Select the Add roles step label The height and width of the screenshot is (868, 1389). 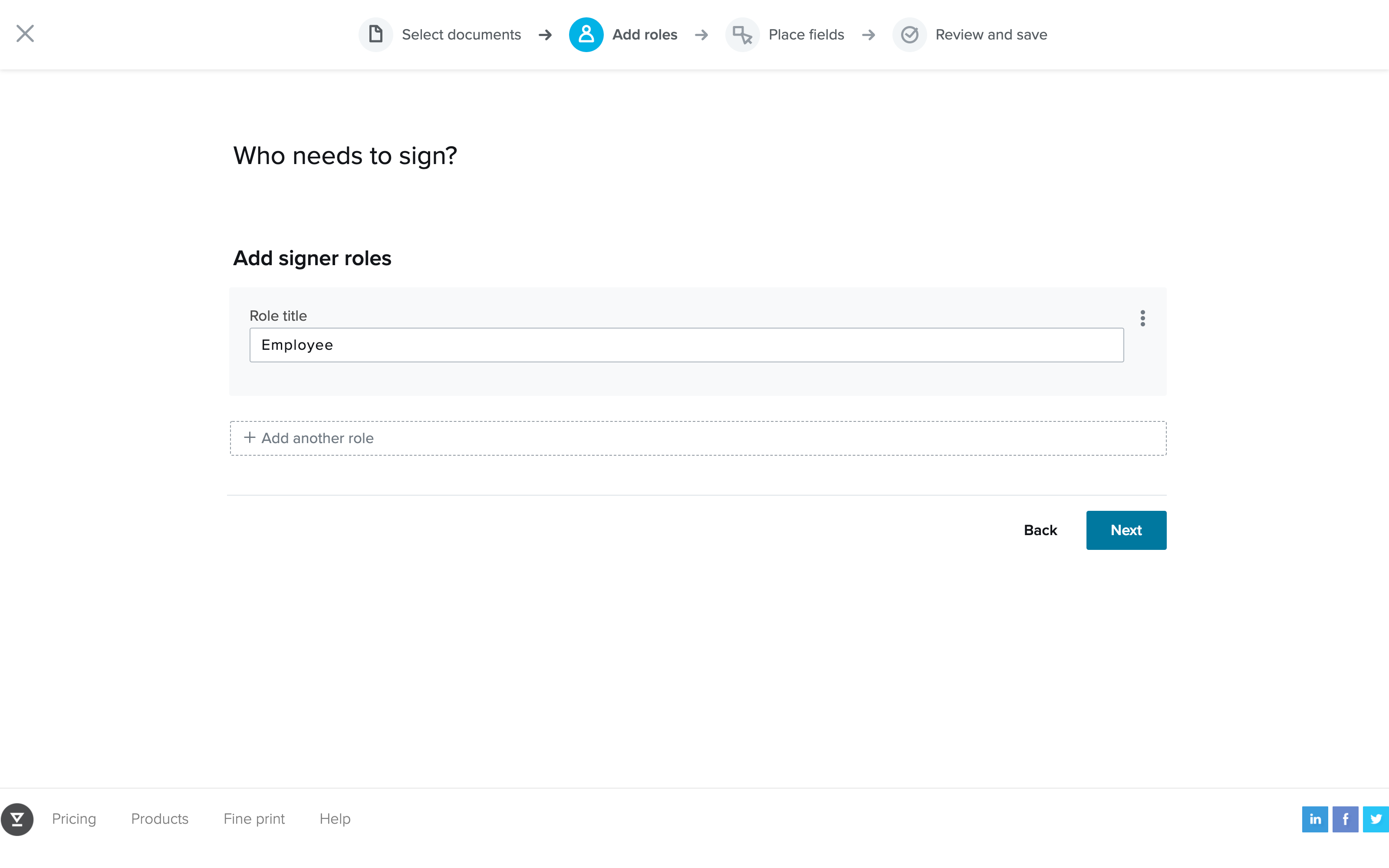[x=645, y=34]
